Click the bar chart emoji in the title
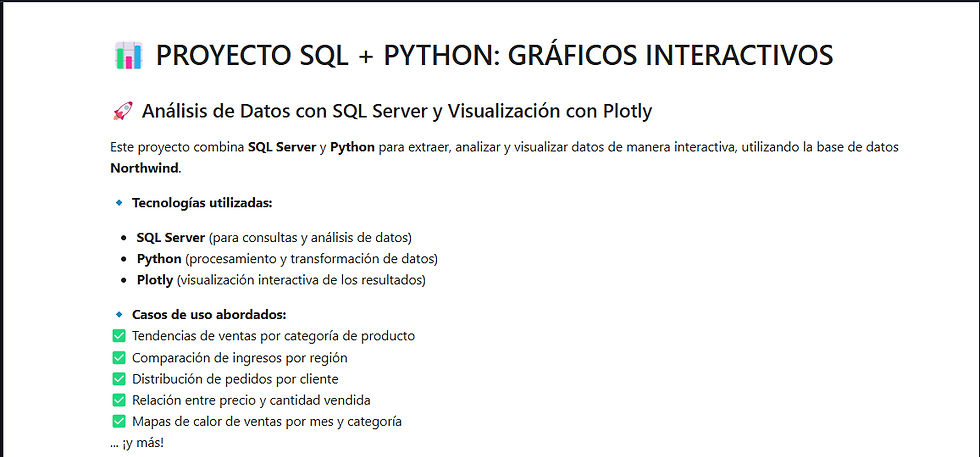980x457 pixels. click(129, 56)
